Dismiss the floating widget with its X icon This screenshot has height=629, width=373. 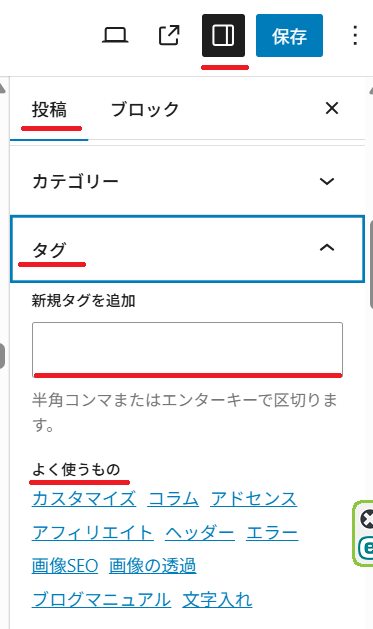tap(367, 519)
